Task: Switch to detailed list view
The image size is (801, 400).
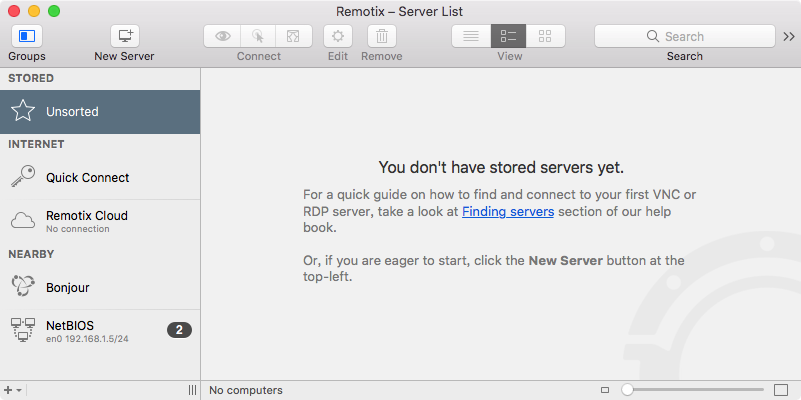Action: pyautogui.click(x=508, y=36)
